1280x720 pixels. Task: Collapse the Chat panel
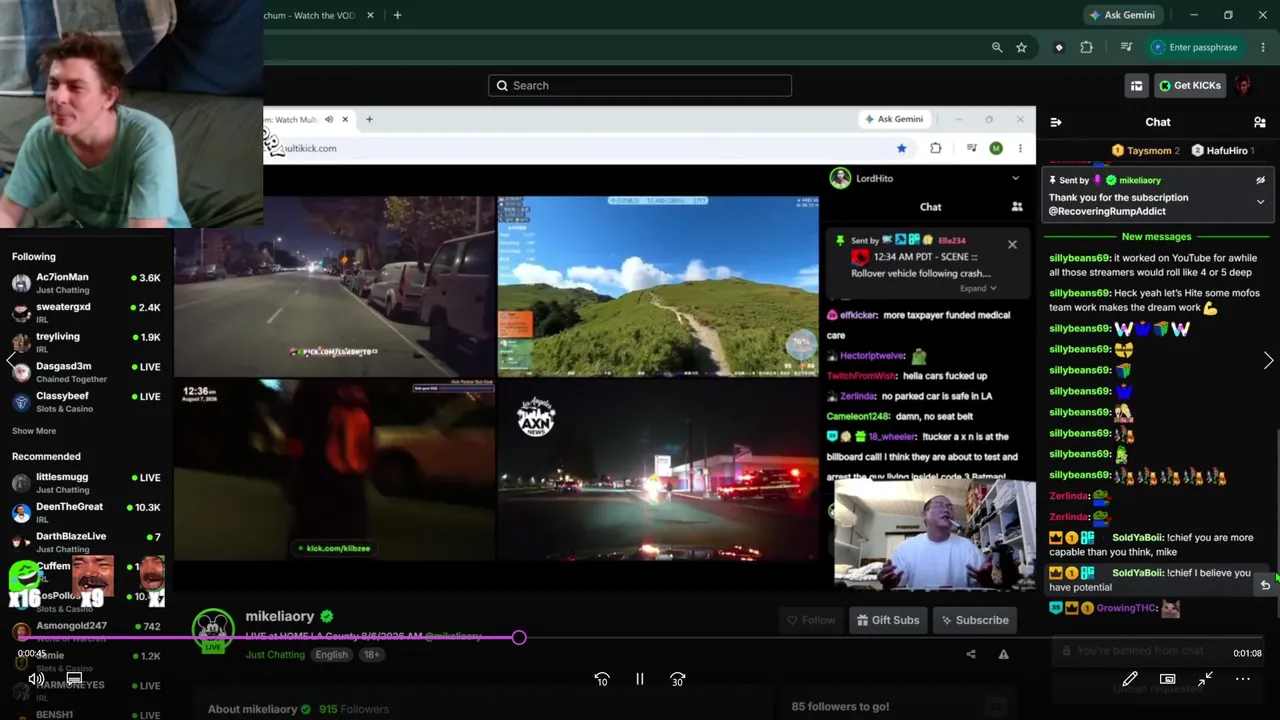[x=1055, y=122]
